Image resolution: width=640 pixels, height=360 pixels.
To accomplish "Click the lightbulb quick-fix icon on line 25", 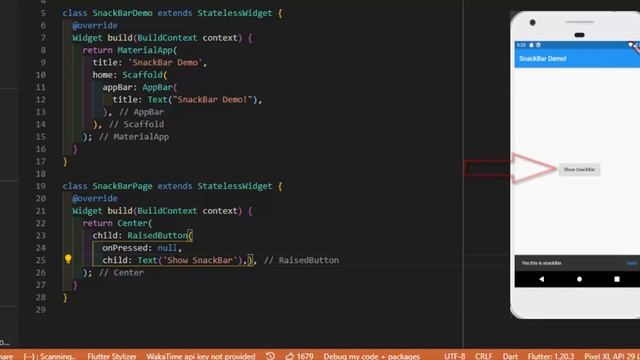I will (x=68, y=259).
